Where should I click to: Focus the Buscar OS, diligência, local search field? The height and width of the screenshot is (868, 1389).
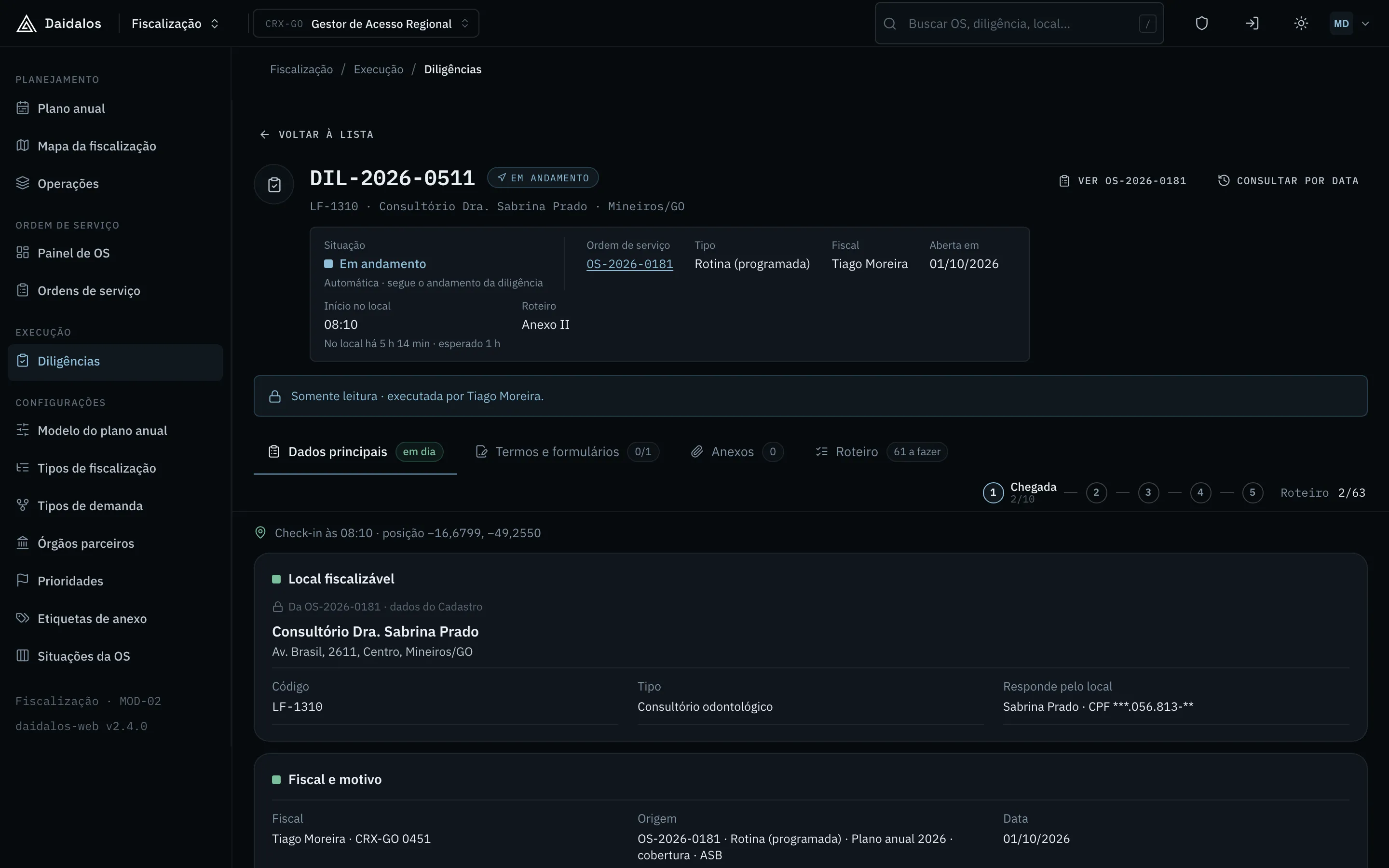pos(1019,24)
